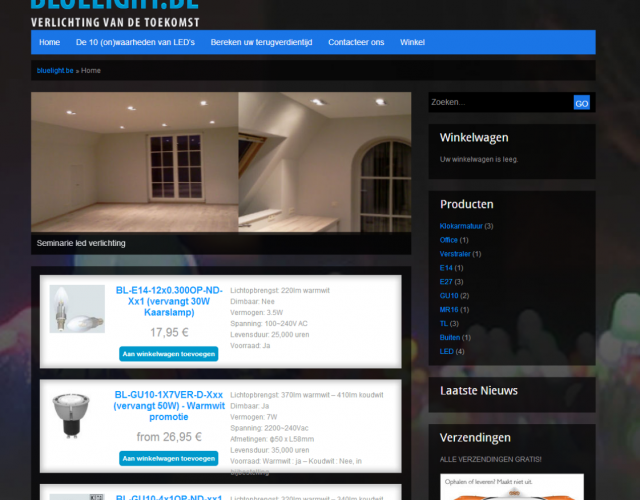Open the Ophalen of leveren shipping image
This screenshot has height=500, width=640.
click(x=512, y=487)
